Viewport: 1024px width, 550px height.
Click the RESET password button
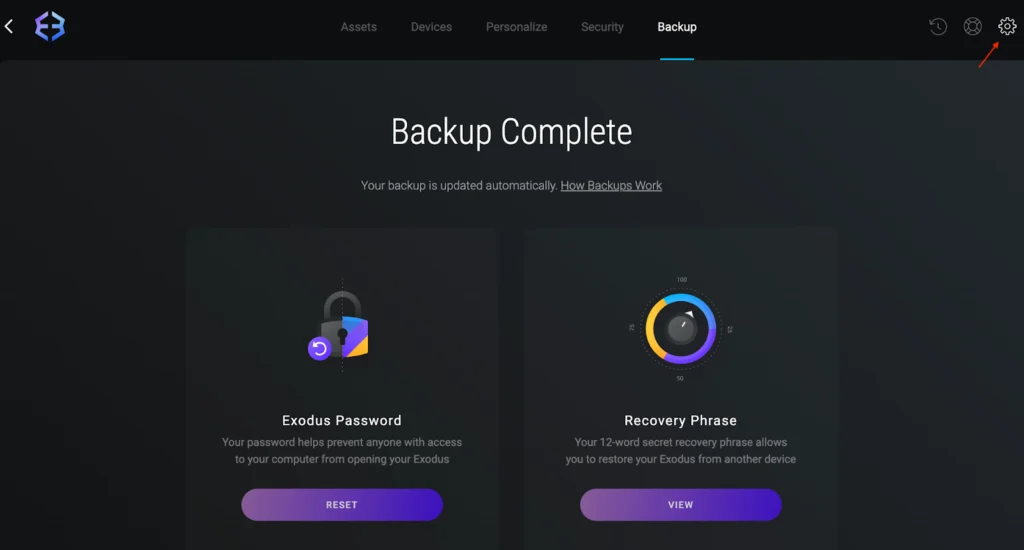coord(342,505)
